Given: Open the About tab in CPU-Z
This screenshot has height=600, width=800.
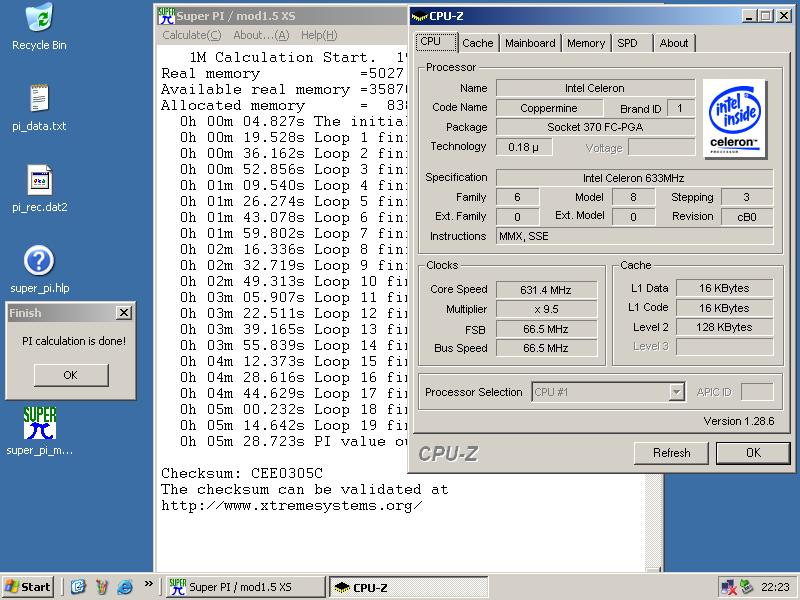Looking at the screenshot, I should pyautogui.click(x=674, y=43).
